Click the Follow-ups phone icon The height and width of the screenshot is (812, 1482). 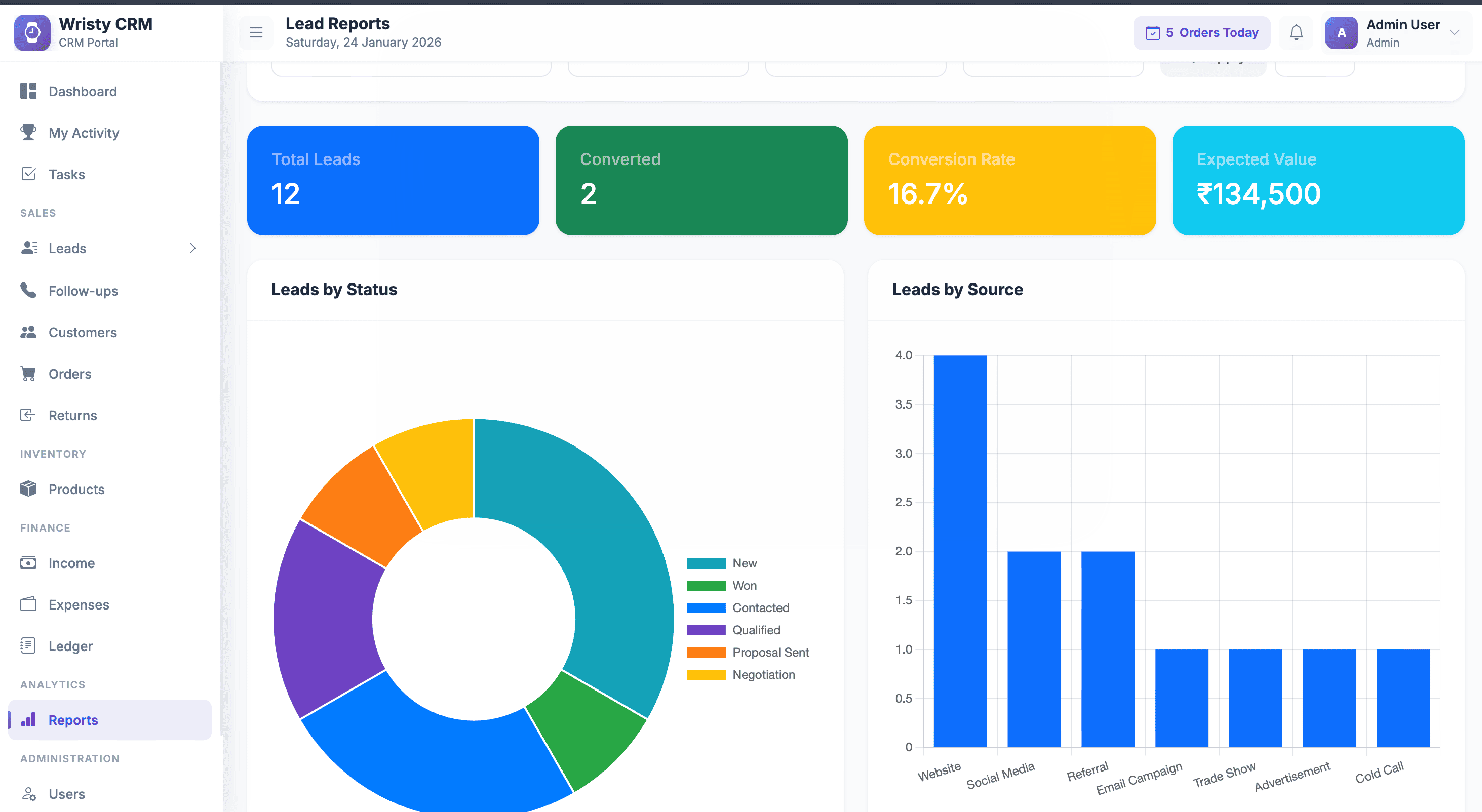[28, 290]
